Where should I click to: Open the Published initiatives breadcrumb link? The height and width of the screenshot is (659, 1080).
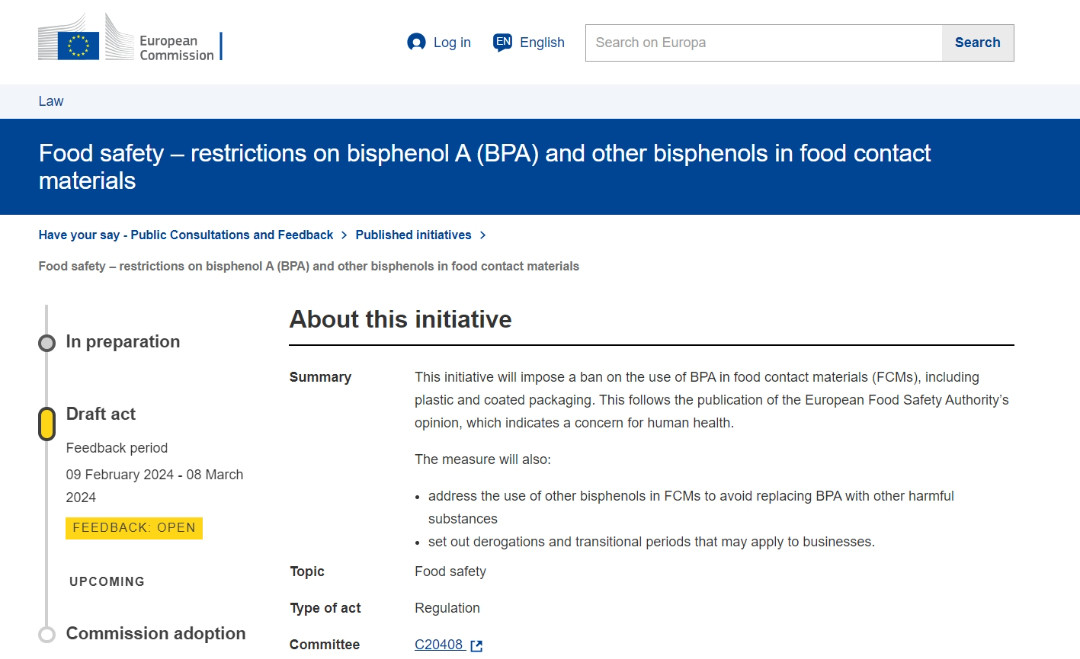pos(413,235)
